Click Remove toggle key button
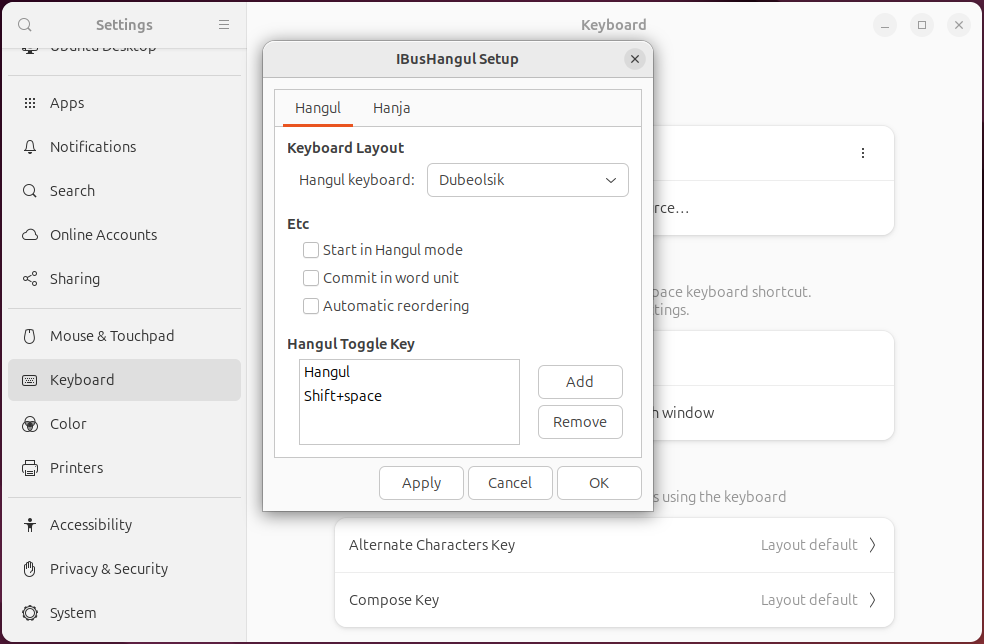Viewport: 984px width, 644px height. point(580,422)
